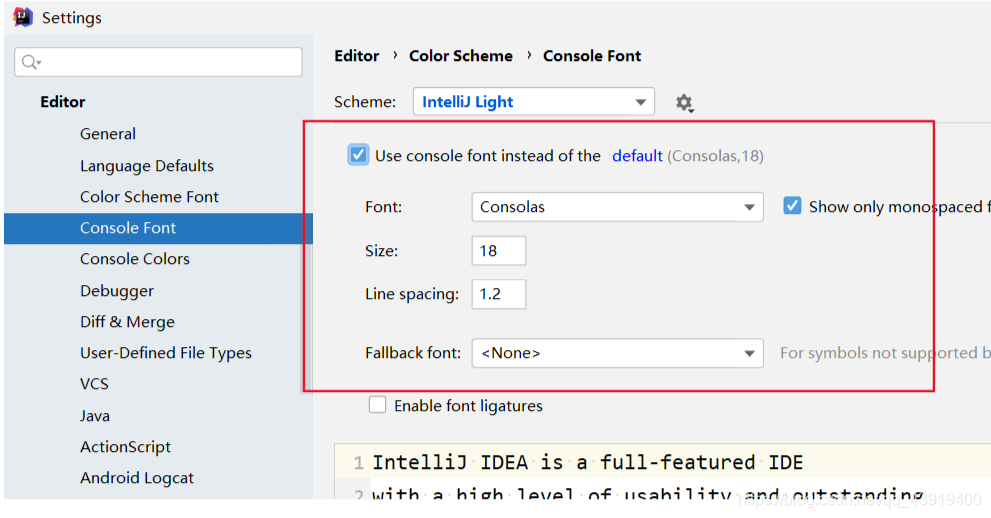Click the settings search box
This screenshot has height=518, width=991.
coord(158,62)
